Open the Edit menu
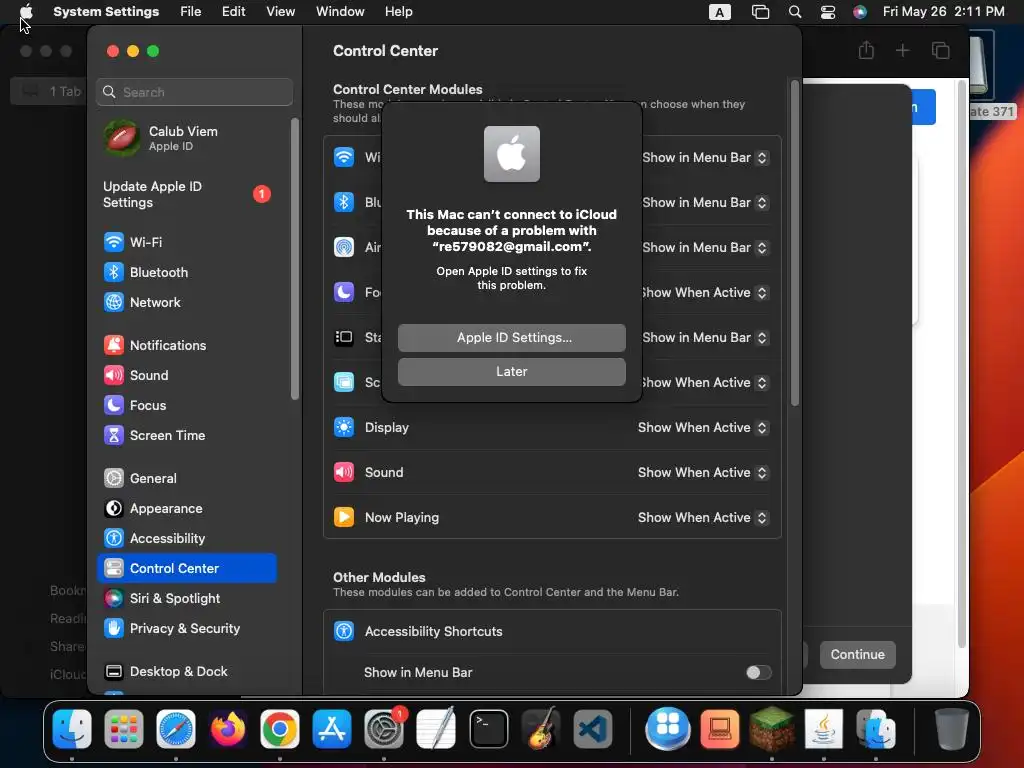Screen dimensions: 1024x768 pyautogui.click(x=233, y=12)
